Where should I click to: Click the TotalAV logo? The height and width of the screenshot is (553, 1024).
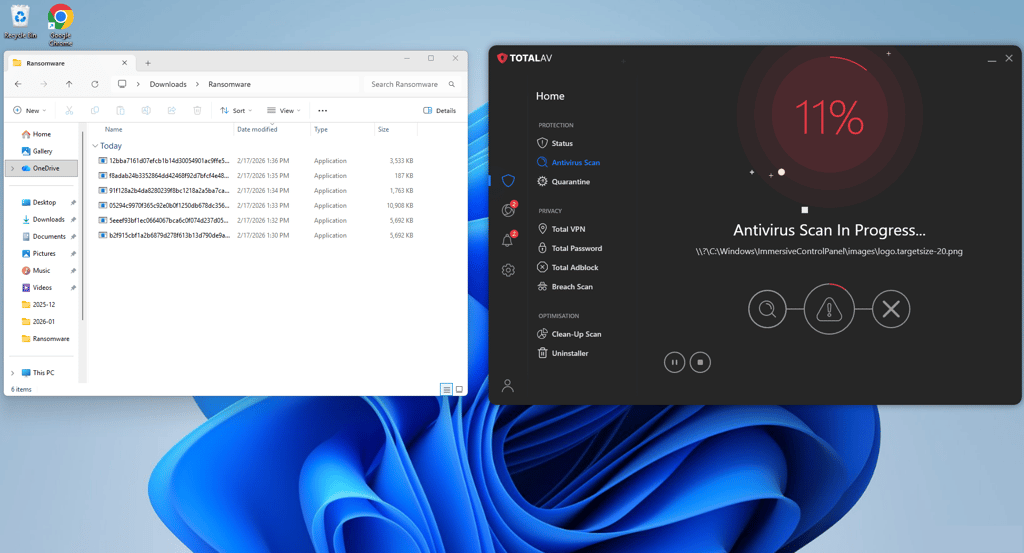[524, 58]
